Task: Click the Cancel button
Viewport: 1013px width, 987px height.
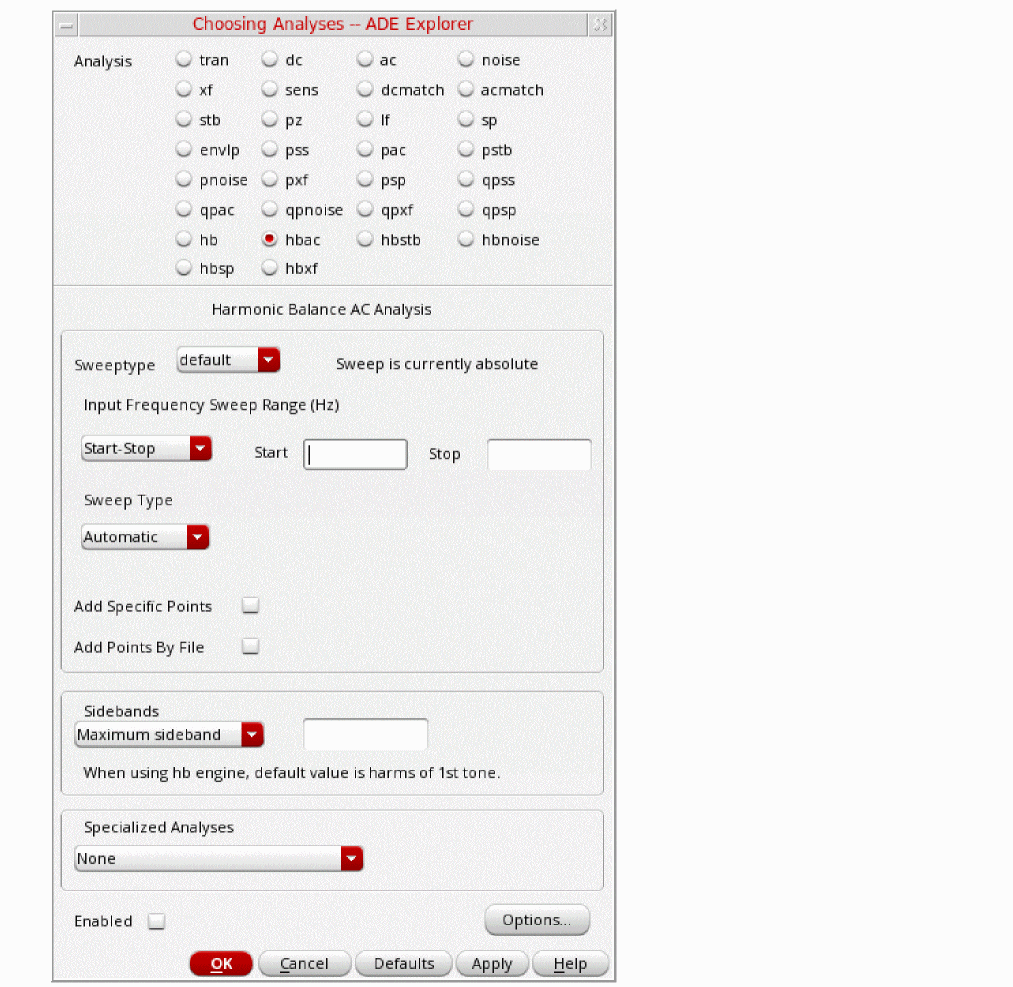Action: [304, 964]
